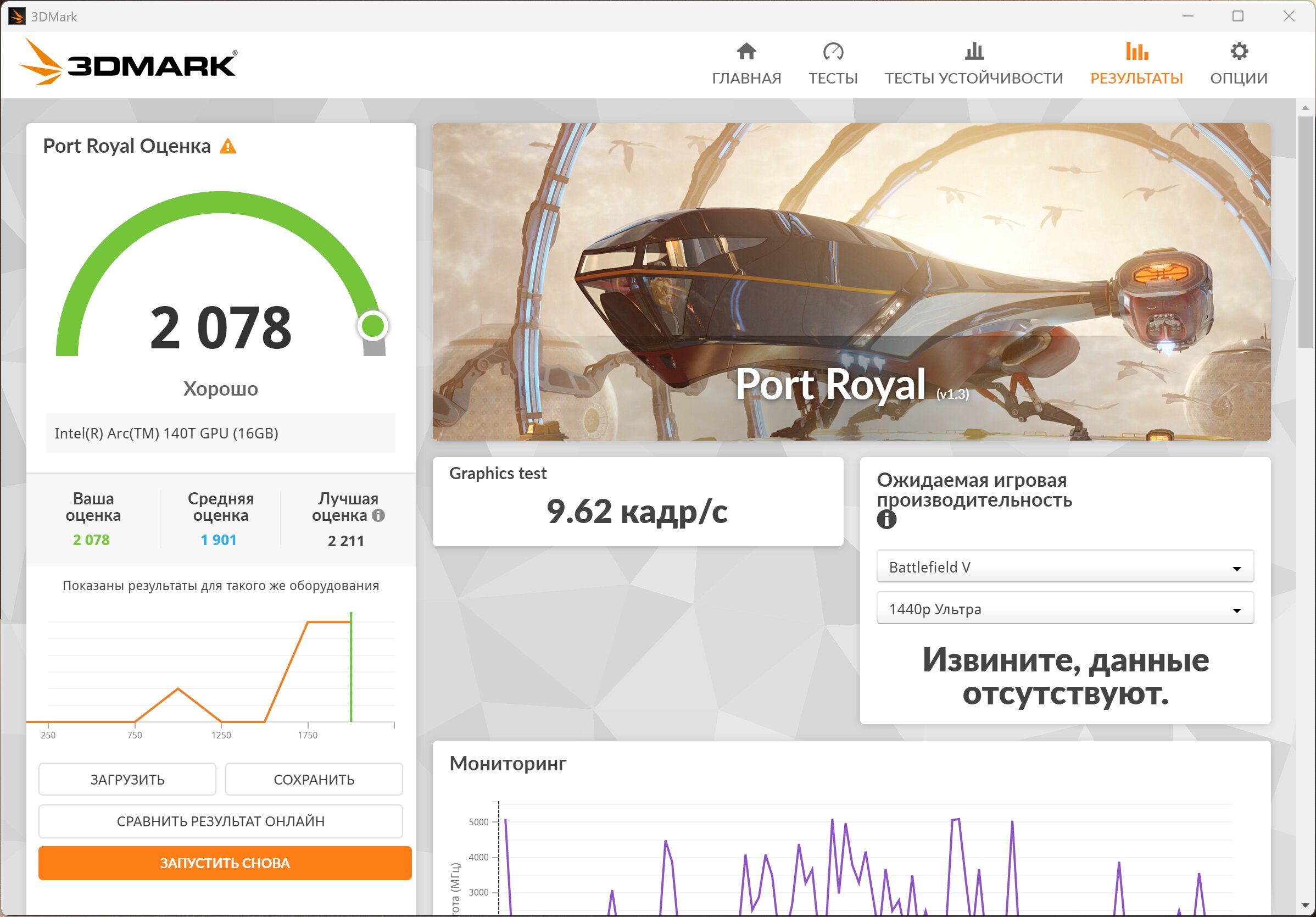Viewport: 1316px width, 917px height.
Task: Click the gauge icon above ТЕСТЫ
Action: tap(833, 52)
